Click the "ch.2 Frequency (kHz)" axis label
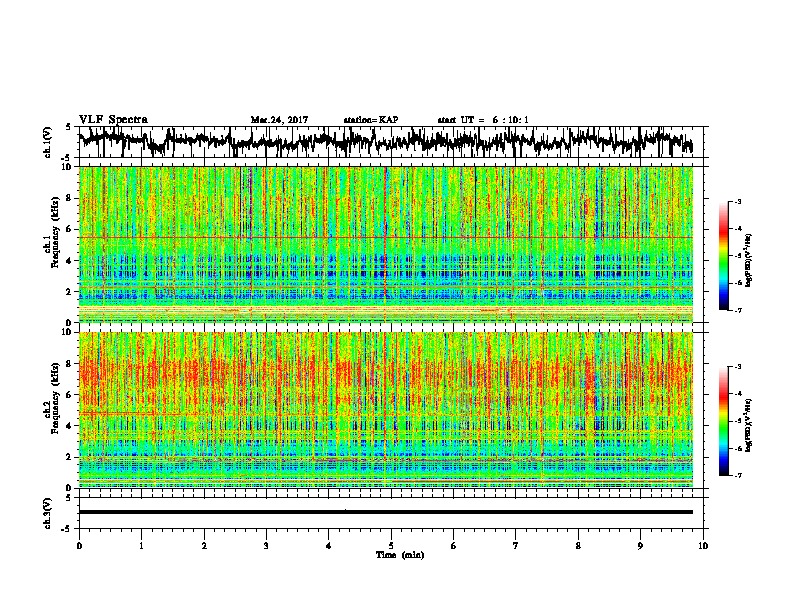Viewport: 792px width, 612px height. point(53,398)
